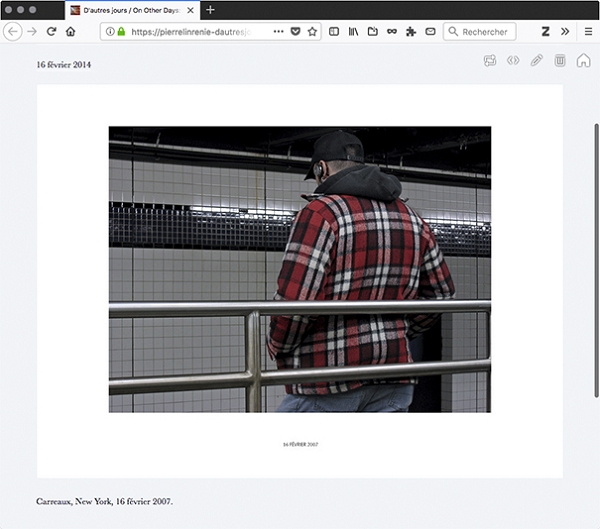600x529 pixels.
Task: Open a new tab with plus button
Action: [x=210, y=10]
